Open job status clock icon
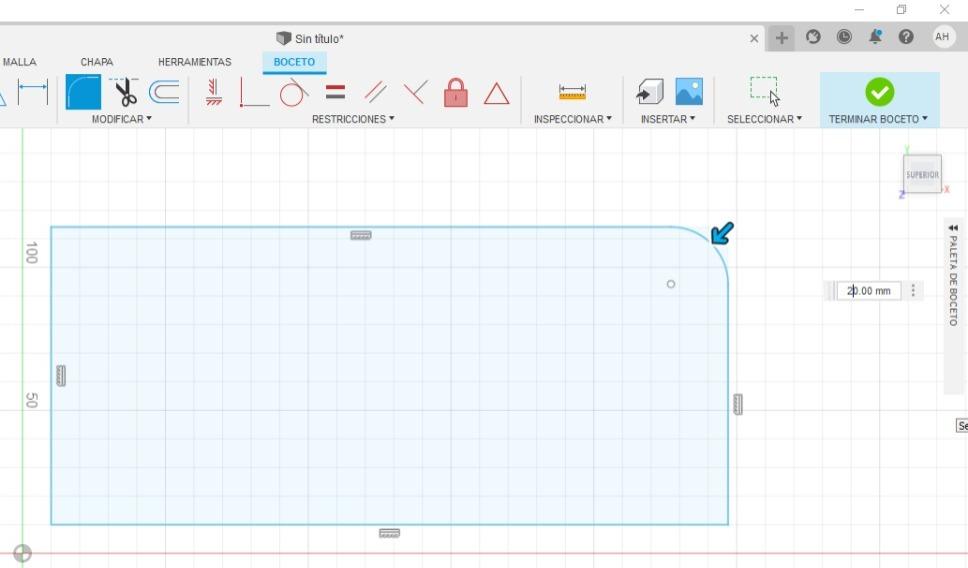Screen dimensions: 968x568 coord(844,37)
